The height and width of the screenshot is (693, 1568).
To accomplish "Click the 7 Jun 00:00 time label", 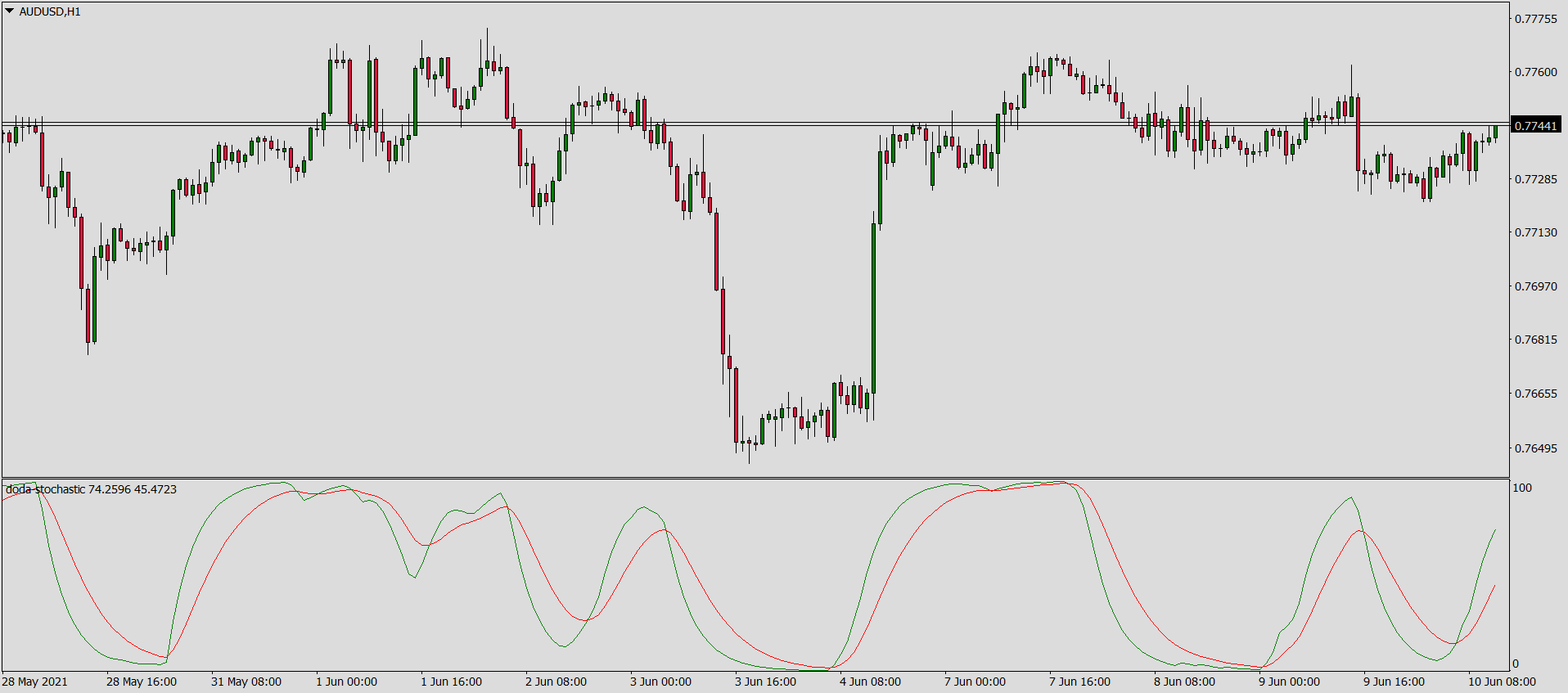I will [975, 682].
